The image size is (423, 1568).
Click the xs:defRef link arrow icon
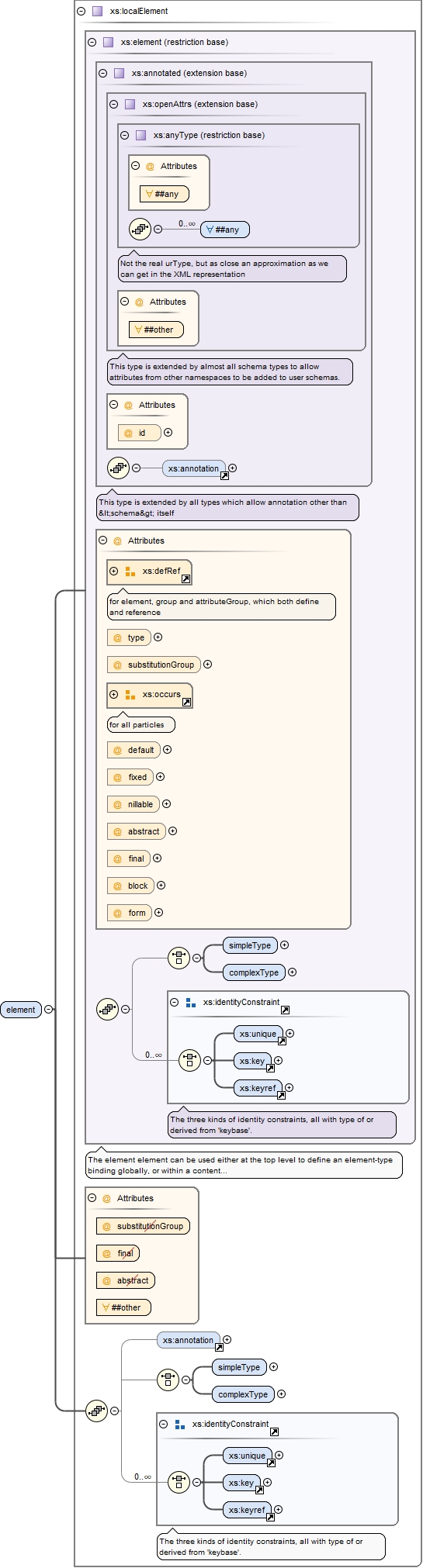[185, 579]
